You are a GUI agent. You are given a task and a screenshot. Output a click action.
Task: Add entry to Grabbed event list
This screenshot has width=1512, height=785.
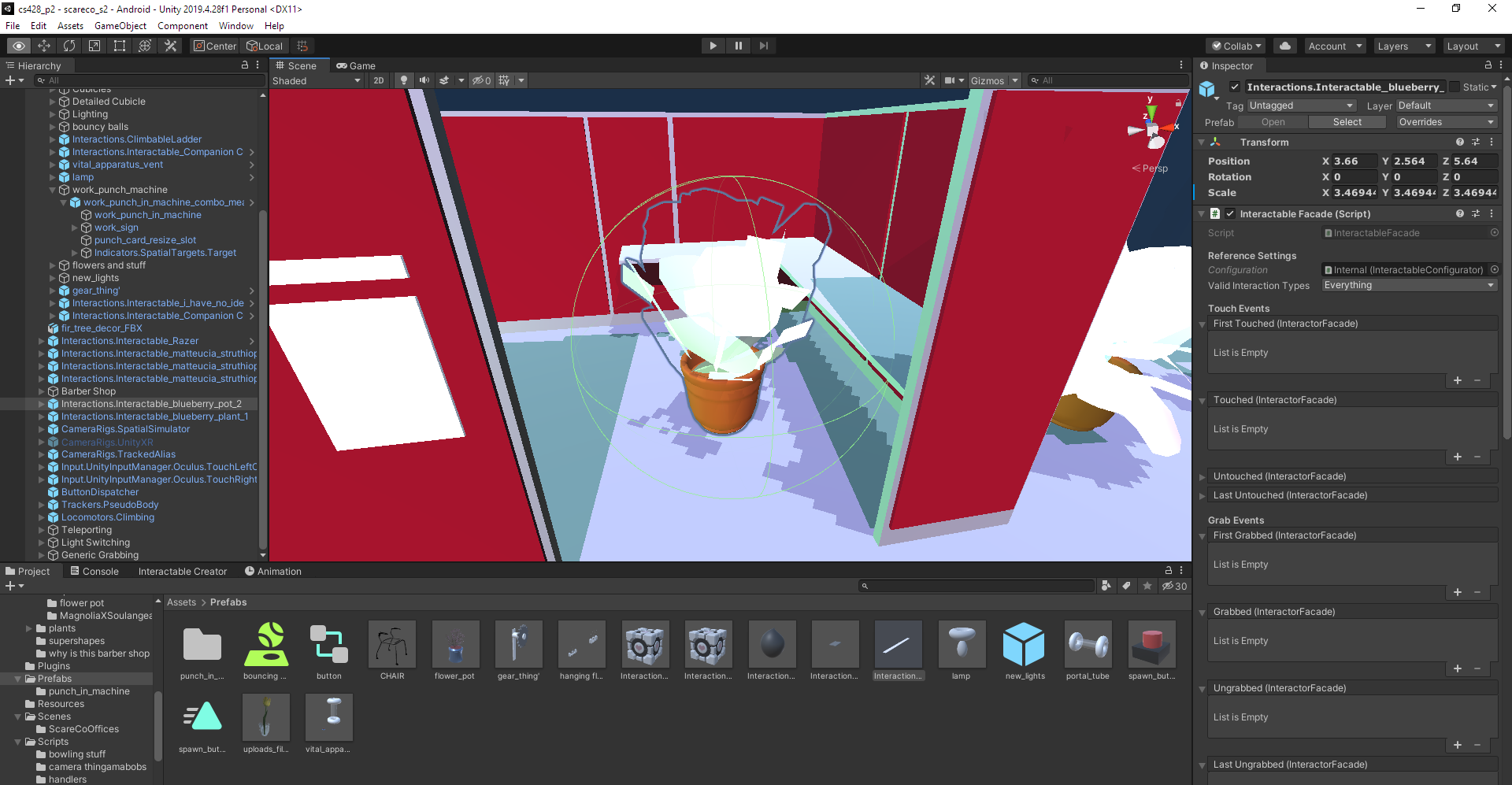pos(1458,668)
